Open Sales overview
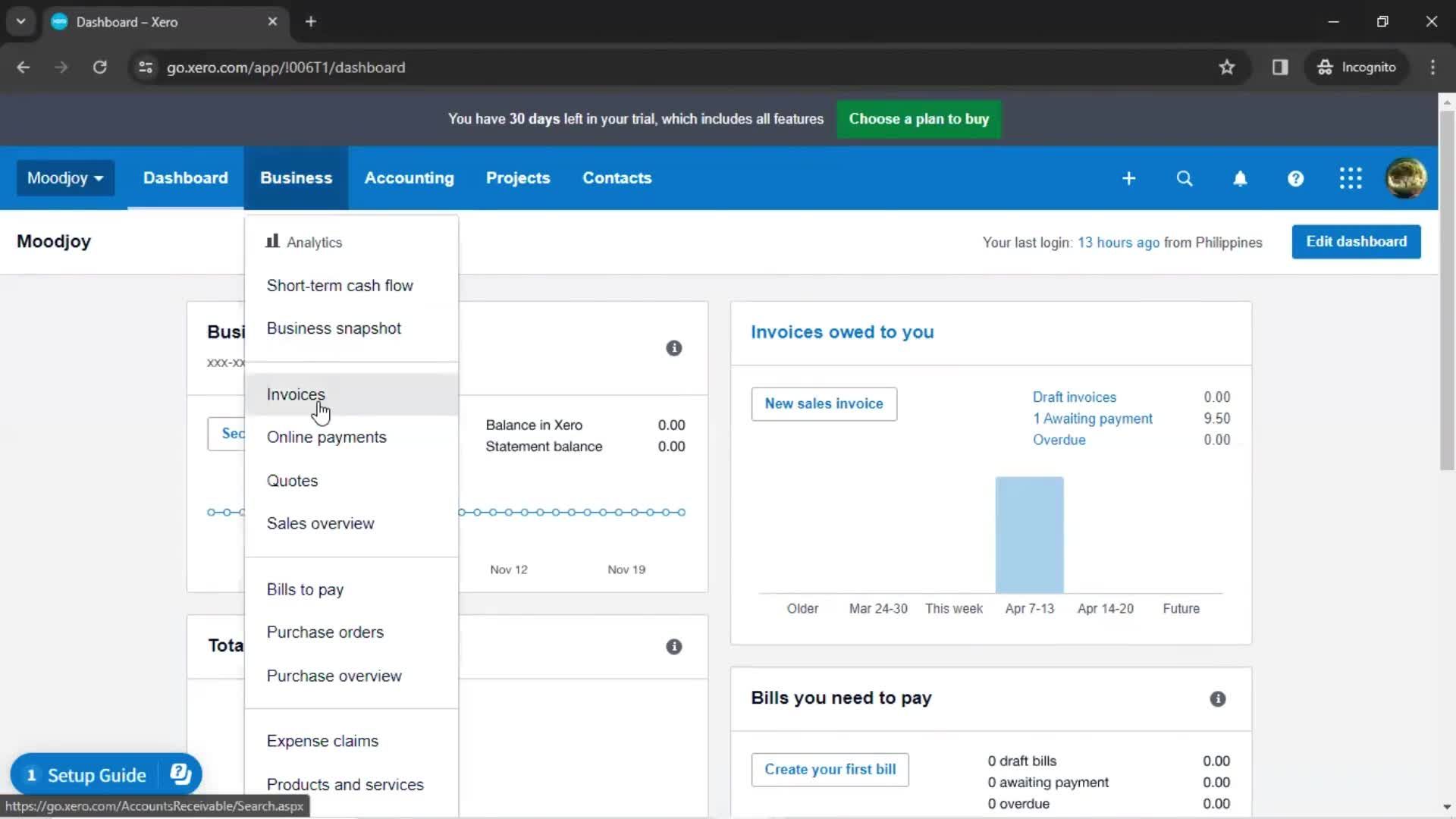 coord(351,524)
